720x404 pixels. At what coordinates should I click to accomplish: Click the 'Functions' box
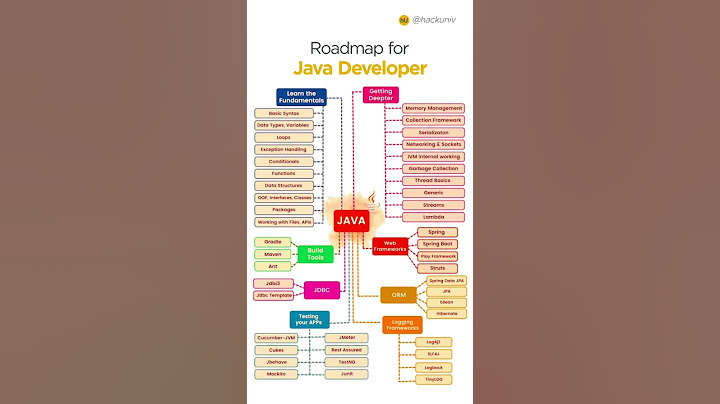[284, 174]
